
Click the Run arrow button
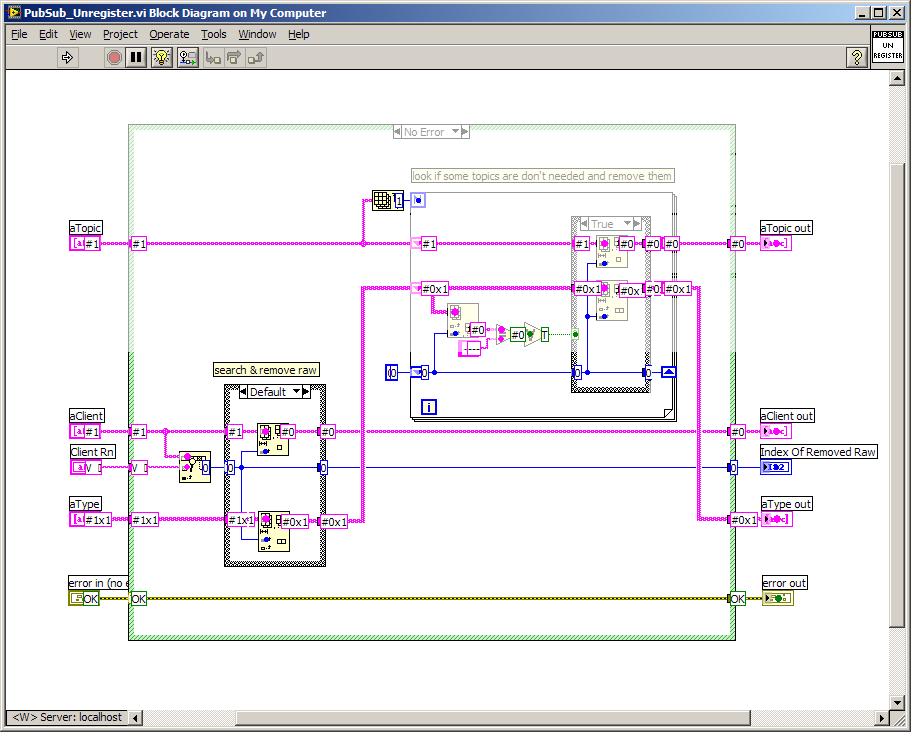[x=68, y=58]
